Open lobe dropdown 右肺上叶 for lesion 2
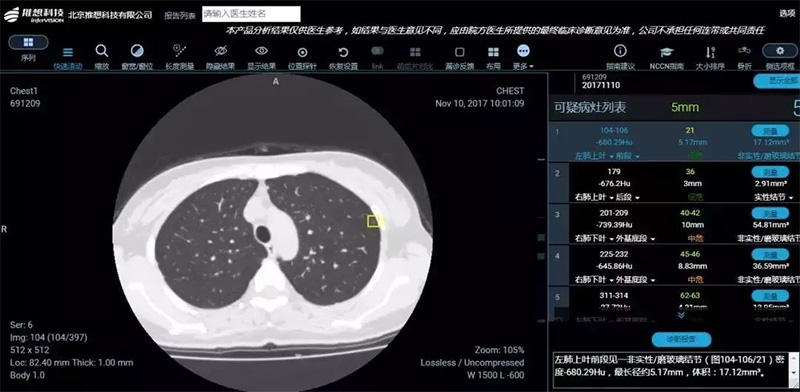Screen dimensions: 800x392 (593, 197)
